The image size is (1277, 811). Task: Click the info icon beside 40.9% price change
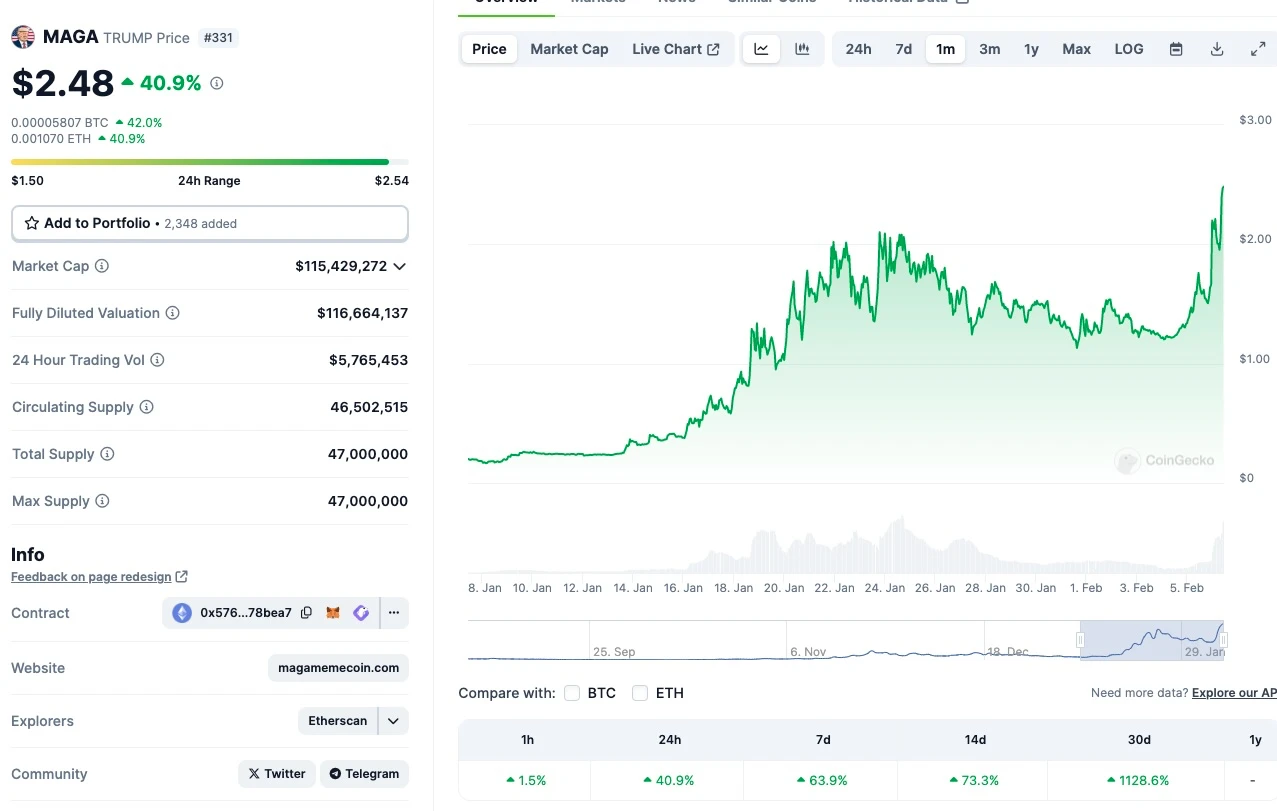click(x=217, y=84)
